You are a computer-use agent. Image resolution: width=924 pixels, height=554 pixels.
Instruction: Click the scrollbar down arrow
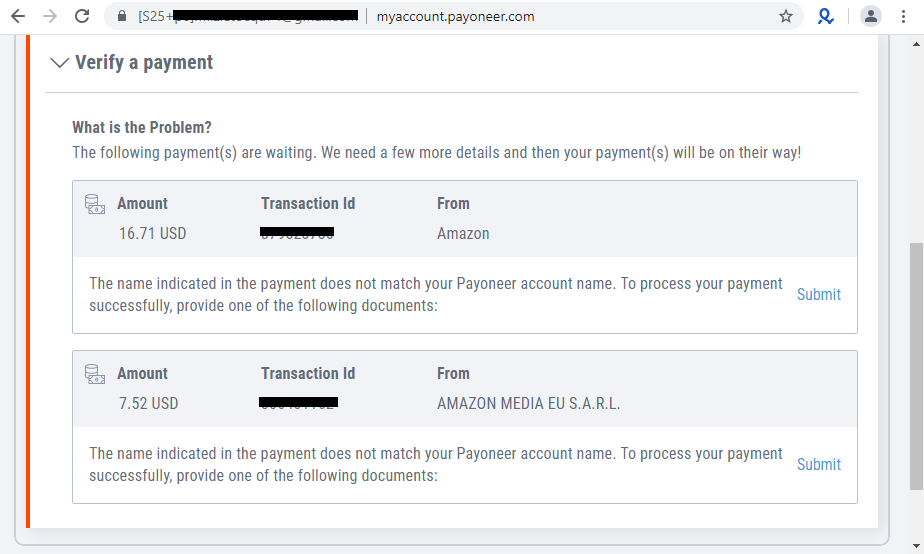pos(915,546)
